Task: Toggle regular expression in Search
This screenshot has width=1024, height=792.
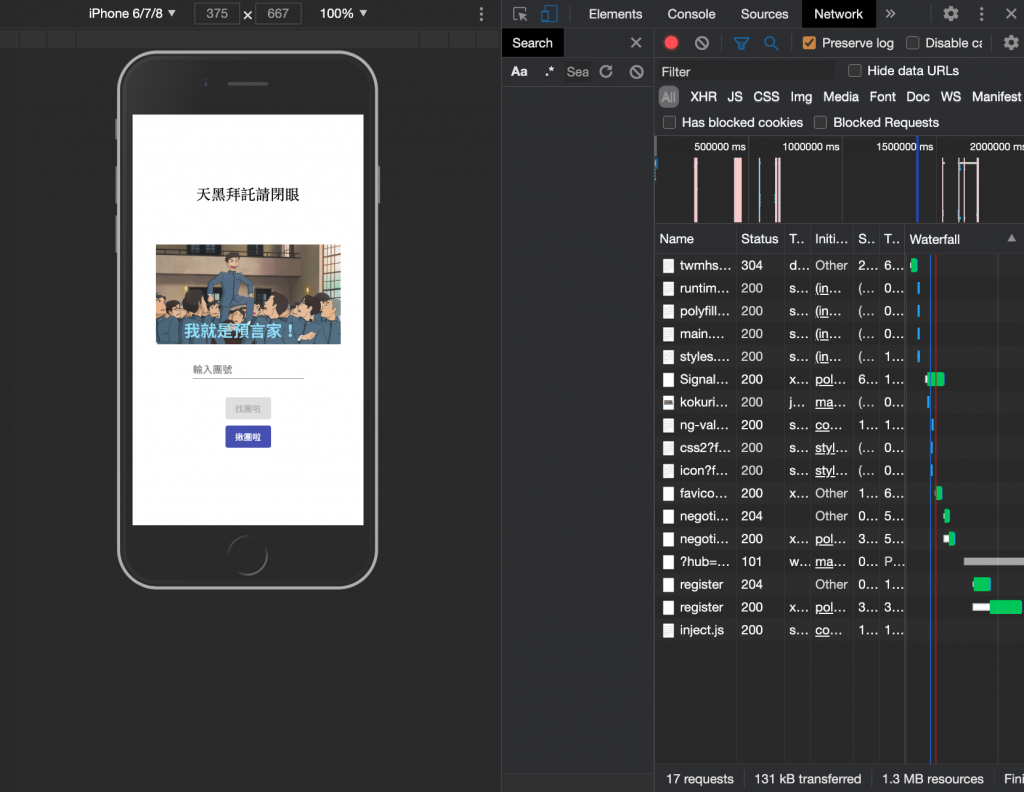Action: 549,72
